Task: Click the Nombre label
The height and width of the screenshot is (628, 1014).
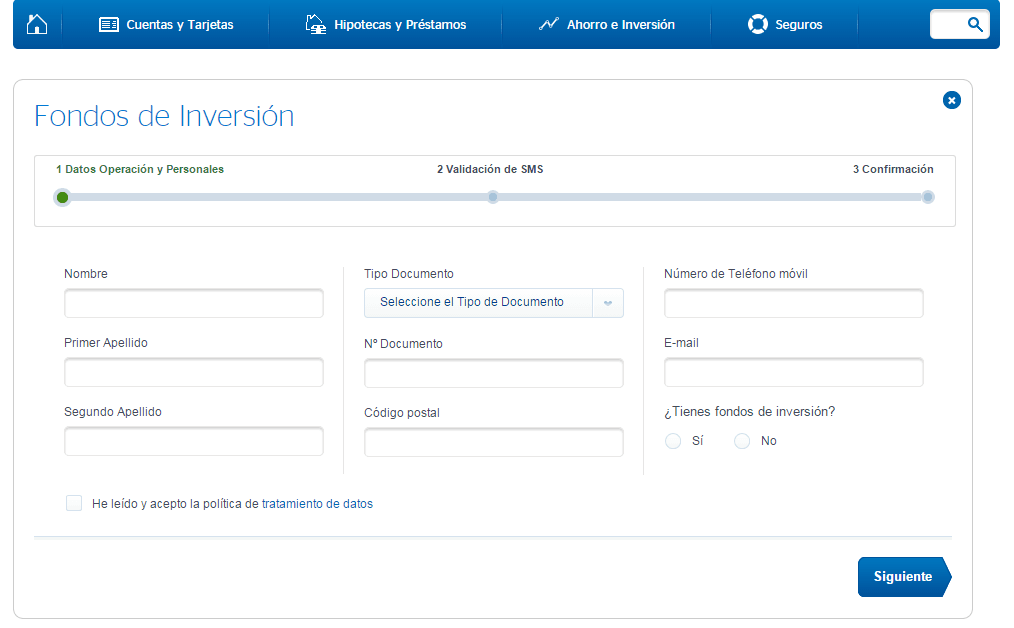Action: tap(86, 274)
